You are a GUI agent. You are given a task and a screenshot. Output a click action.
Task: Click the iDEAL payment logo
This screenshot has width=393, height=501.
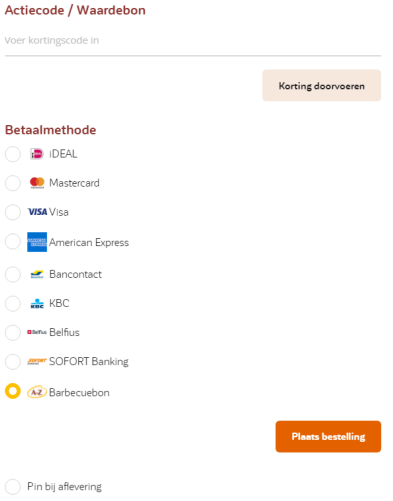tap(37, 154)
